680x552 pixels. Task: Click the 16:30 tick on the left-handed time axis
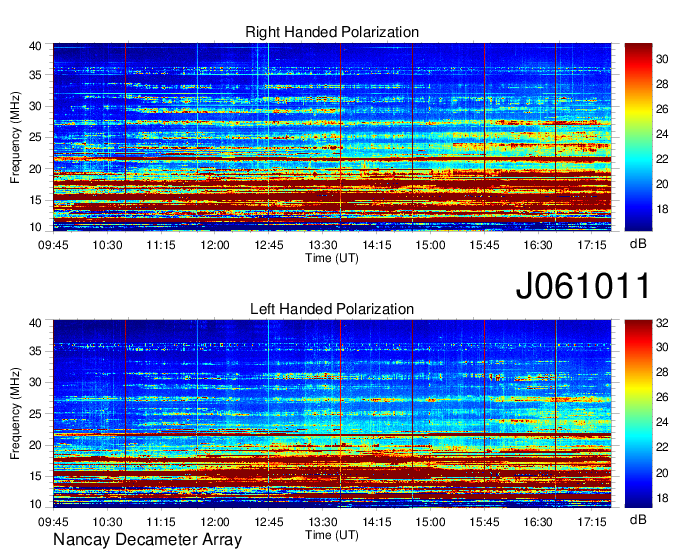(x=538, y=522)
